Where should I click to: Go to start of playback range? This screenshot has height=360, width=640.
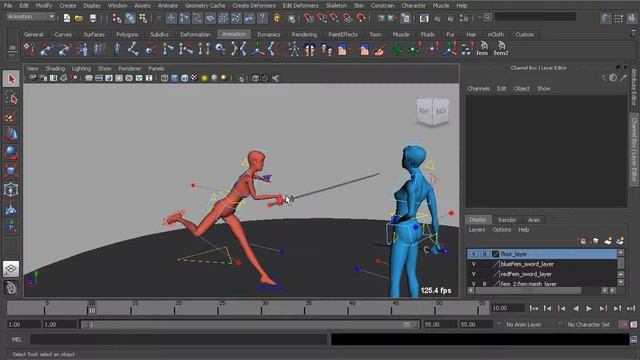click(533, 309)
